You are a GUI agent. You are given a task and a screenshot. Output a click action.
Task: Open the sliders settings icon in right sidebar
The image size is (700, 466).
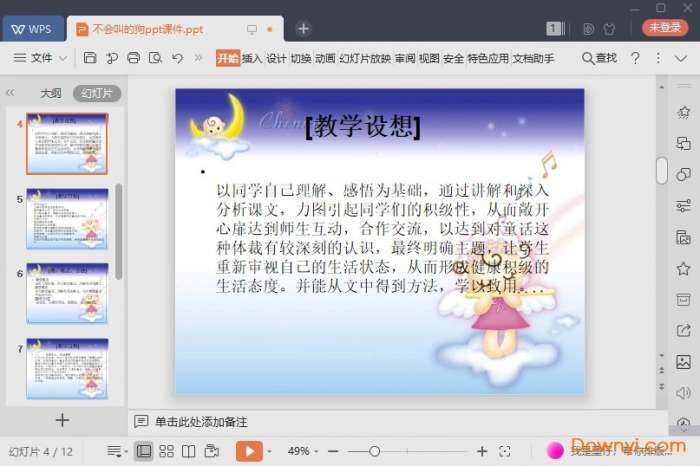click(683, 206)
